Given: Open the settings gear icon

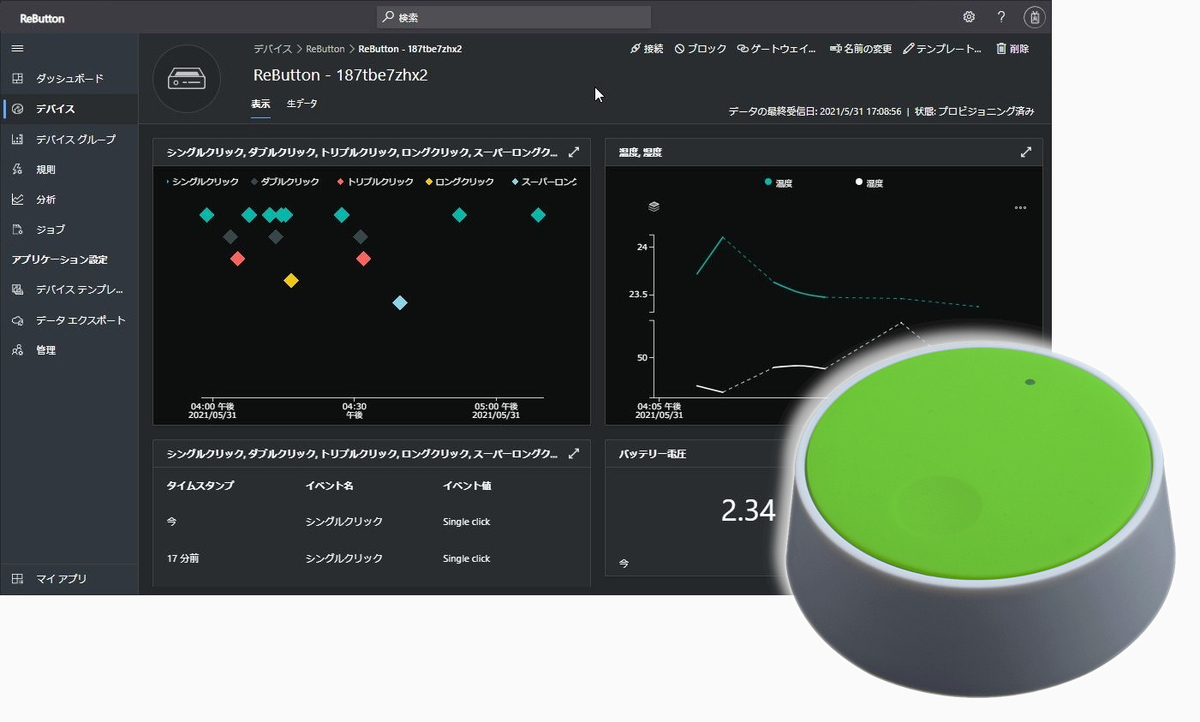Looking at the screenshot, I should [x=969, y=17].
